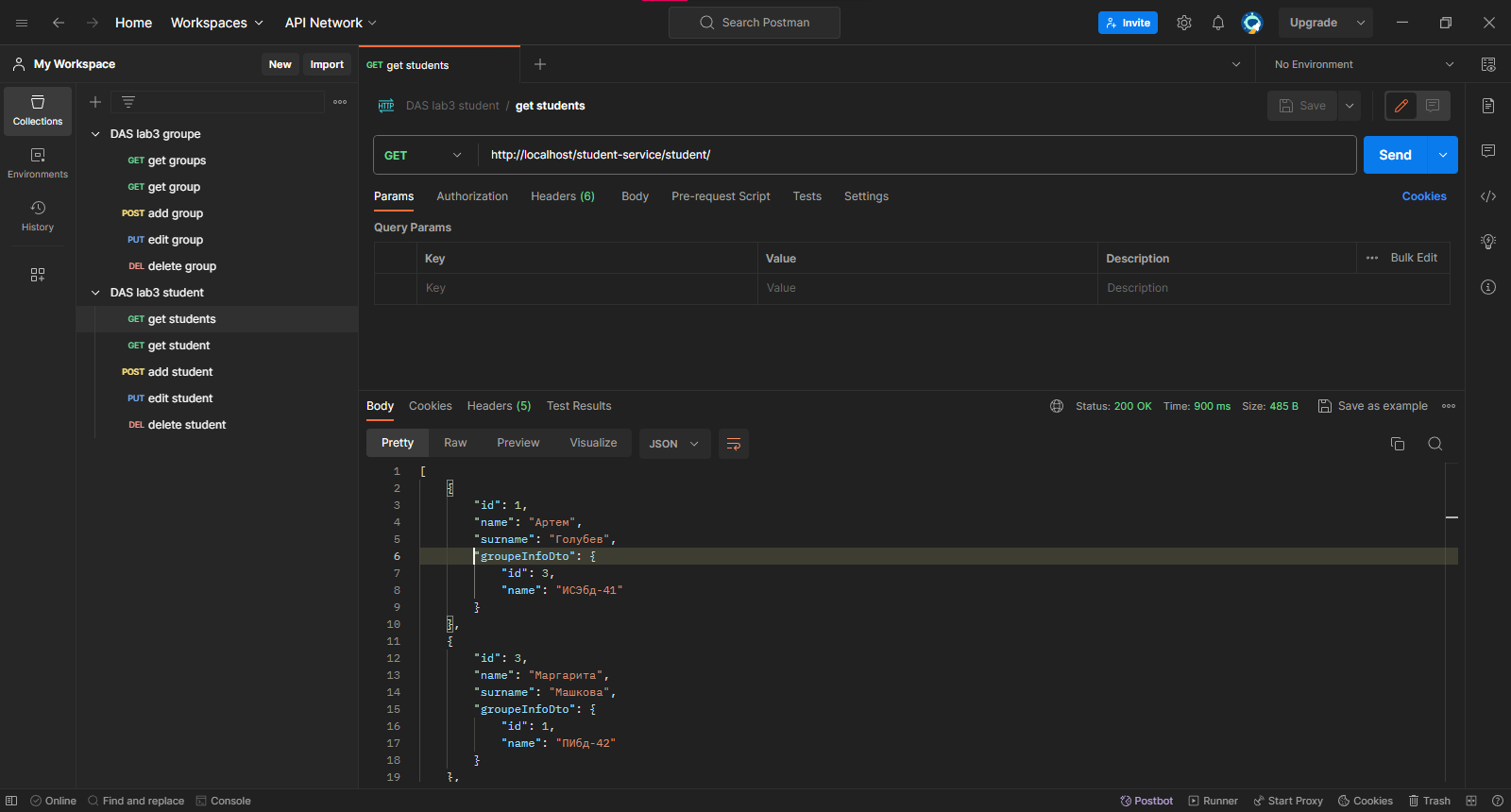Open the user avatar menu

click(x=1252, y=23)
